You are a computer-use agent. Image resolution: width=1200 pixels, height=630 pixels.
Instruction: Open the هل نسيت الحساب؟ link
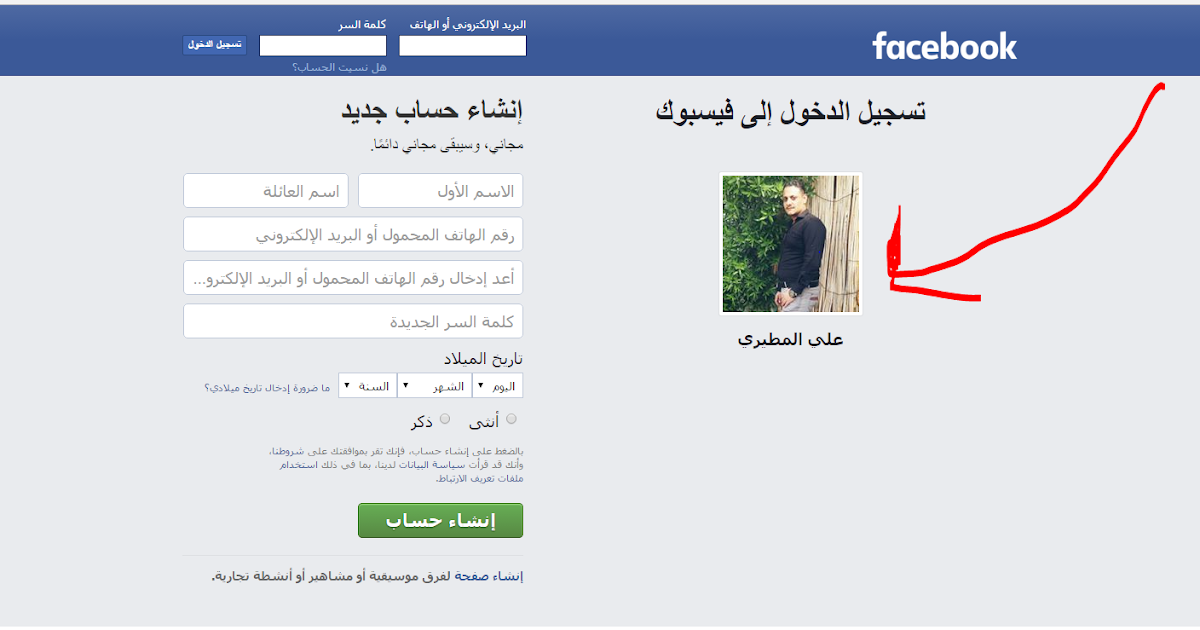coord(339,67)
